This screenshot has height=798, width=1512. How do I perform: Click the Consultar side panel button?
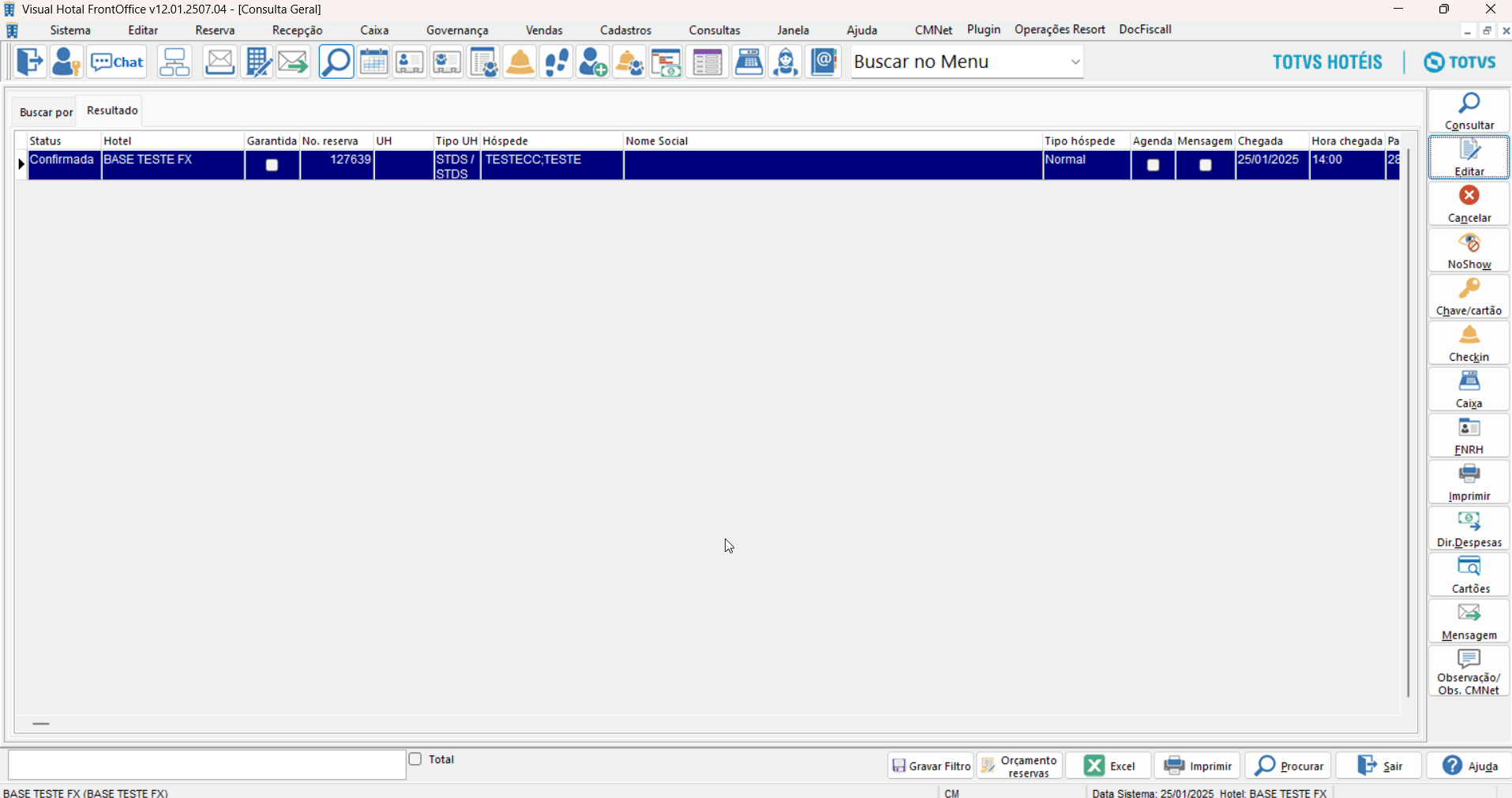pos(1469,111)
